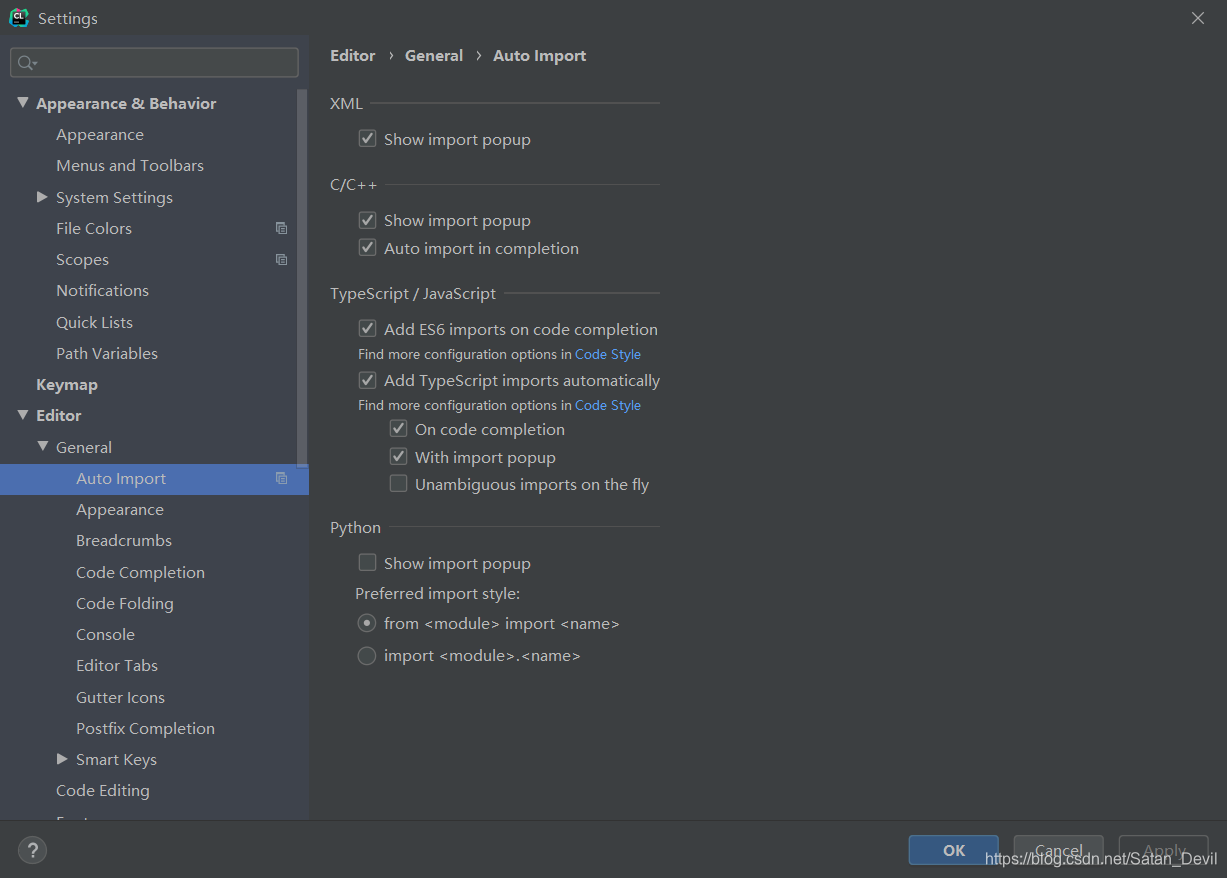Open Keymap settings
The width and height of the screenshot is (1227, 878).
(x=67, y=385)
